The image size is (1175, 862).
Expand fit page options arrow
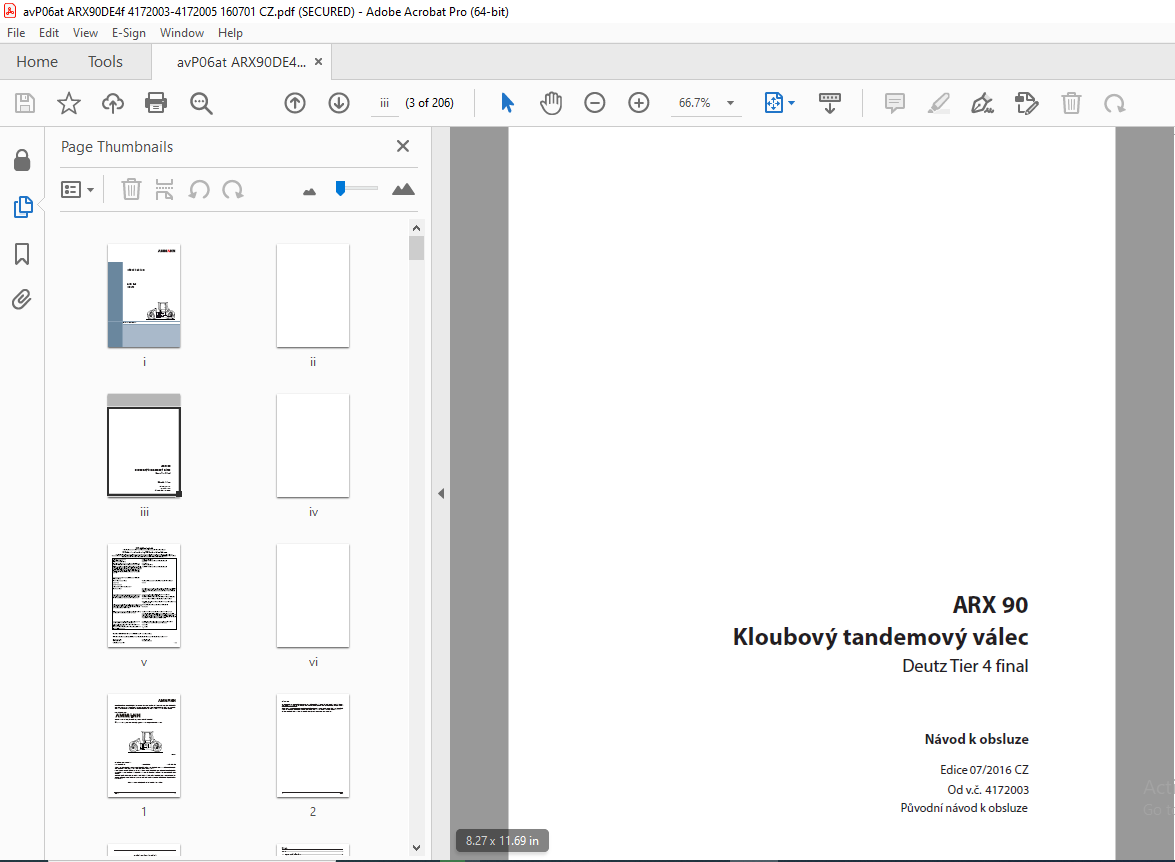(x=791, y=103)
